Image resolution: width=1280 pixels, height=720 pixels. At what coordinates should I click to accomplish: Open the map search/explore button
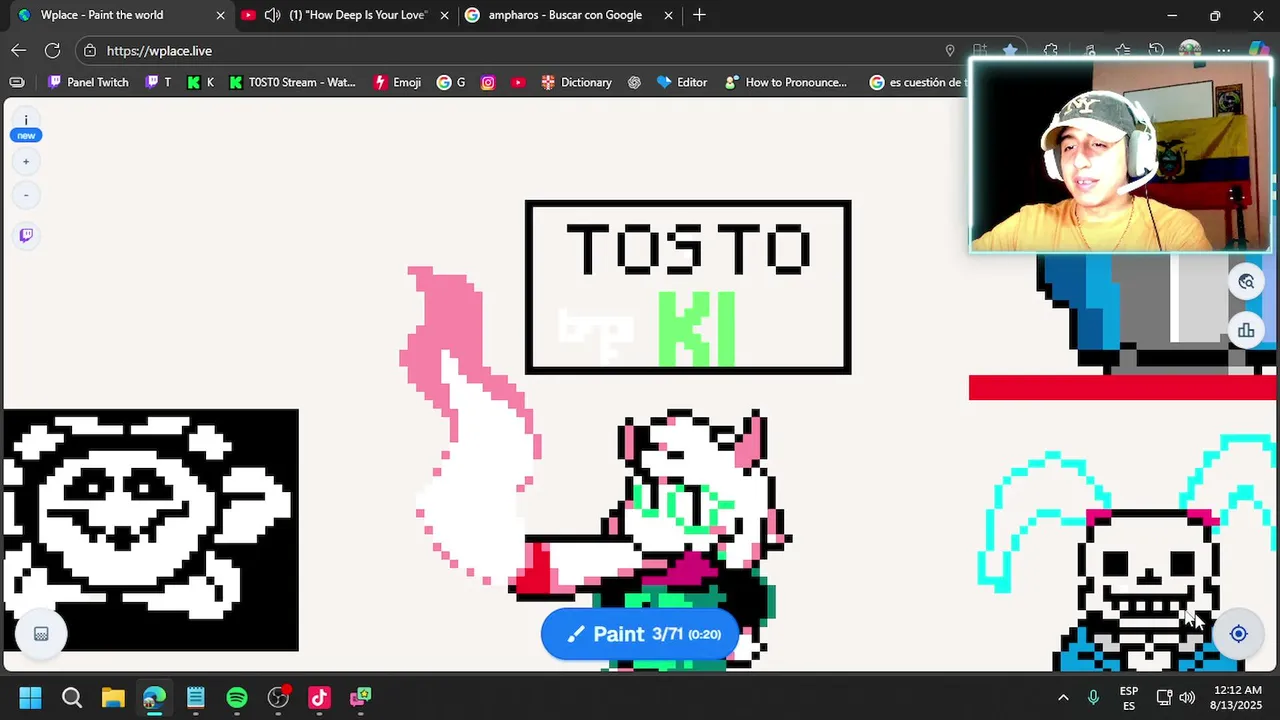tap(1246, 282)
